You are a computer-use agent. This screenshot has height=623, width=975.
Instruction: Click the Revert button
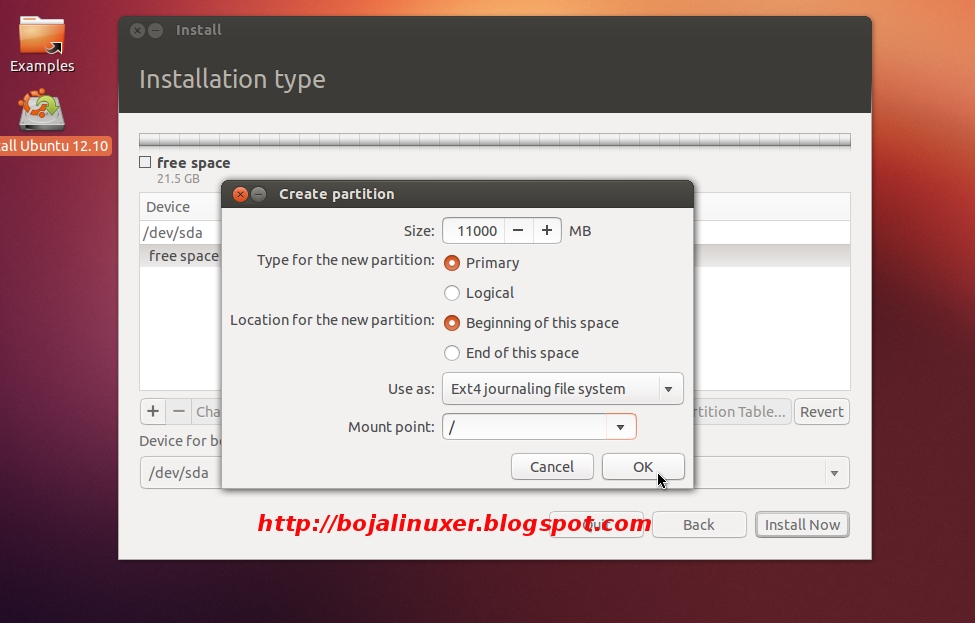[821, 412]
